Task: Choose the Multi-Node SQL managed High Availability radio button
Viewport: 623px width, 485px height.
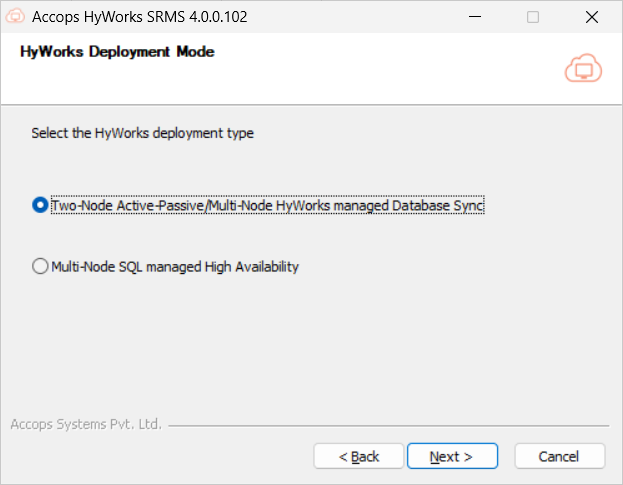Action: click(40, 267)
